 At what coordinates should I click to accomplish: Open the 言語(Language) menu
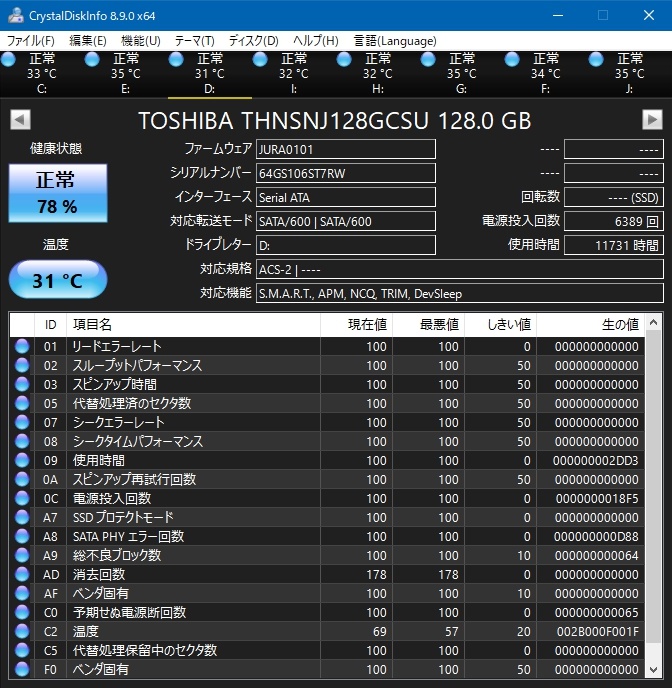click(x=395, y=41)
